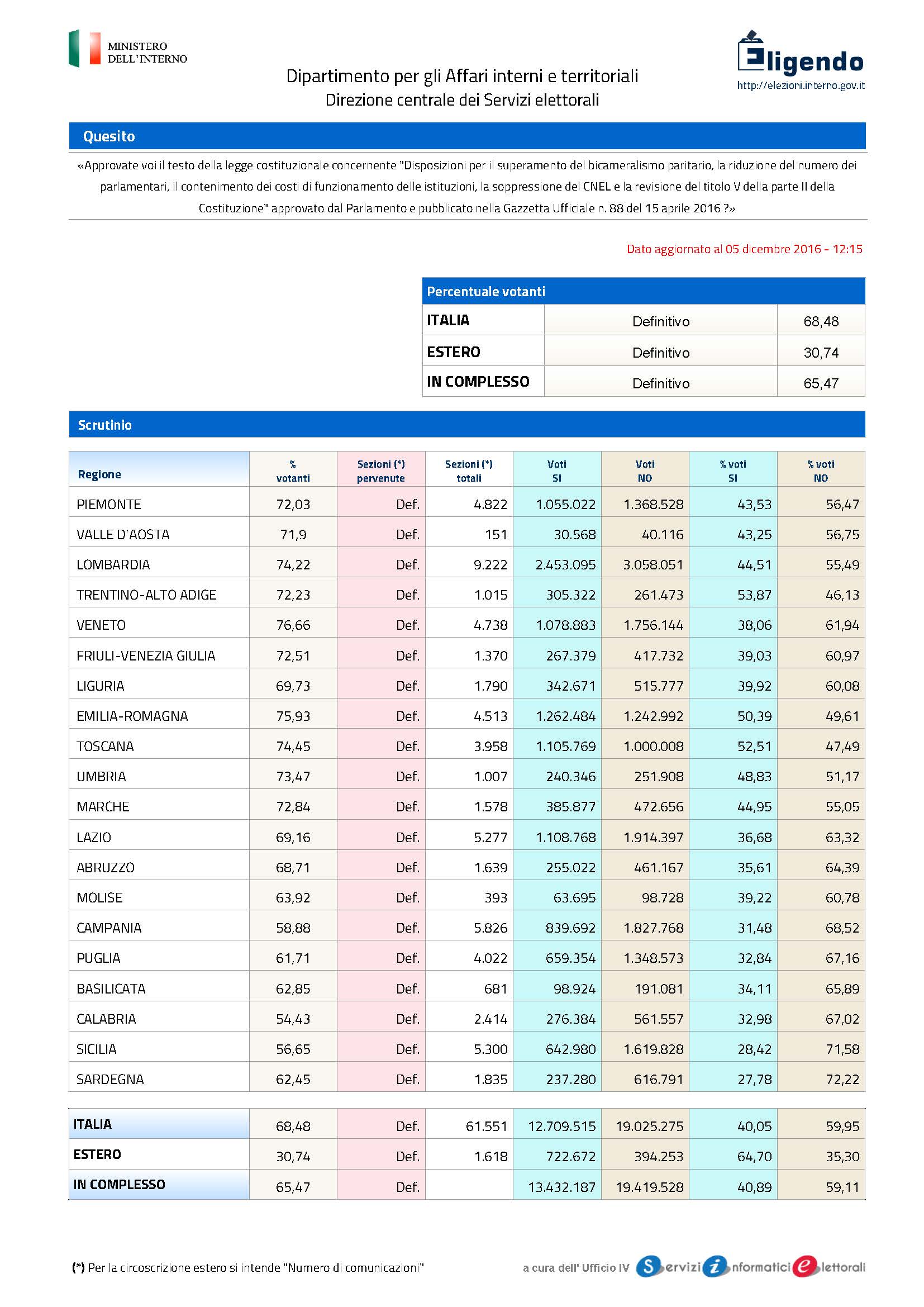
Task: Click the Ministero dell'Interno flag logo
Action: [85, 49]
